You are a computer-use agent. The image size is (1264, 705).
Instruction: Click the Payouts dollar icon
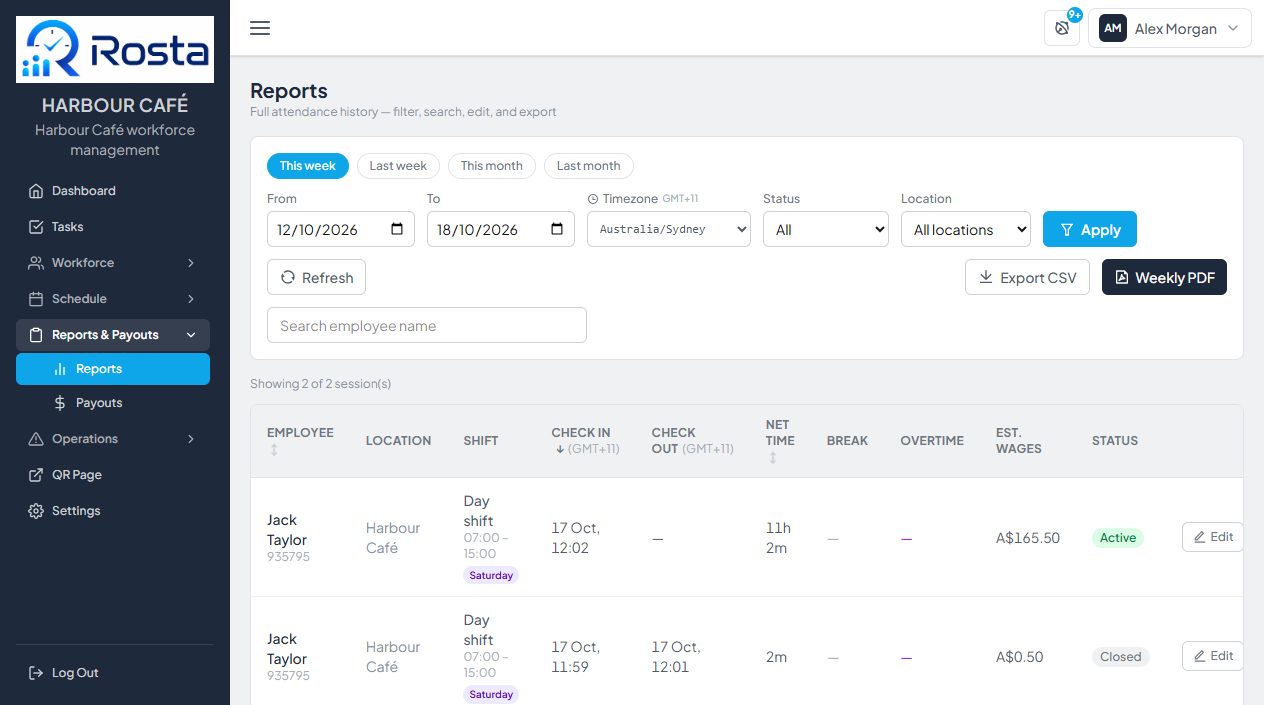[60, 403]
